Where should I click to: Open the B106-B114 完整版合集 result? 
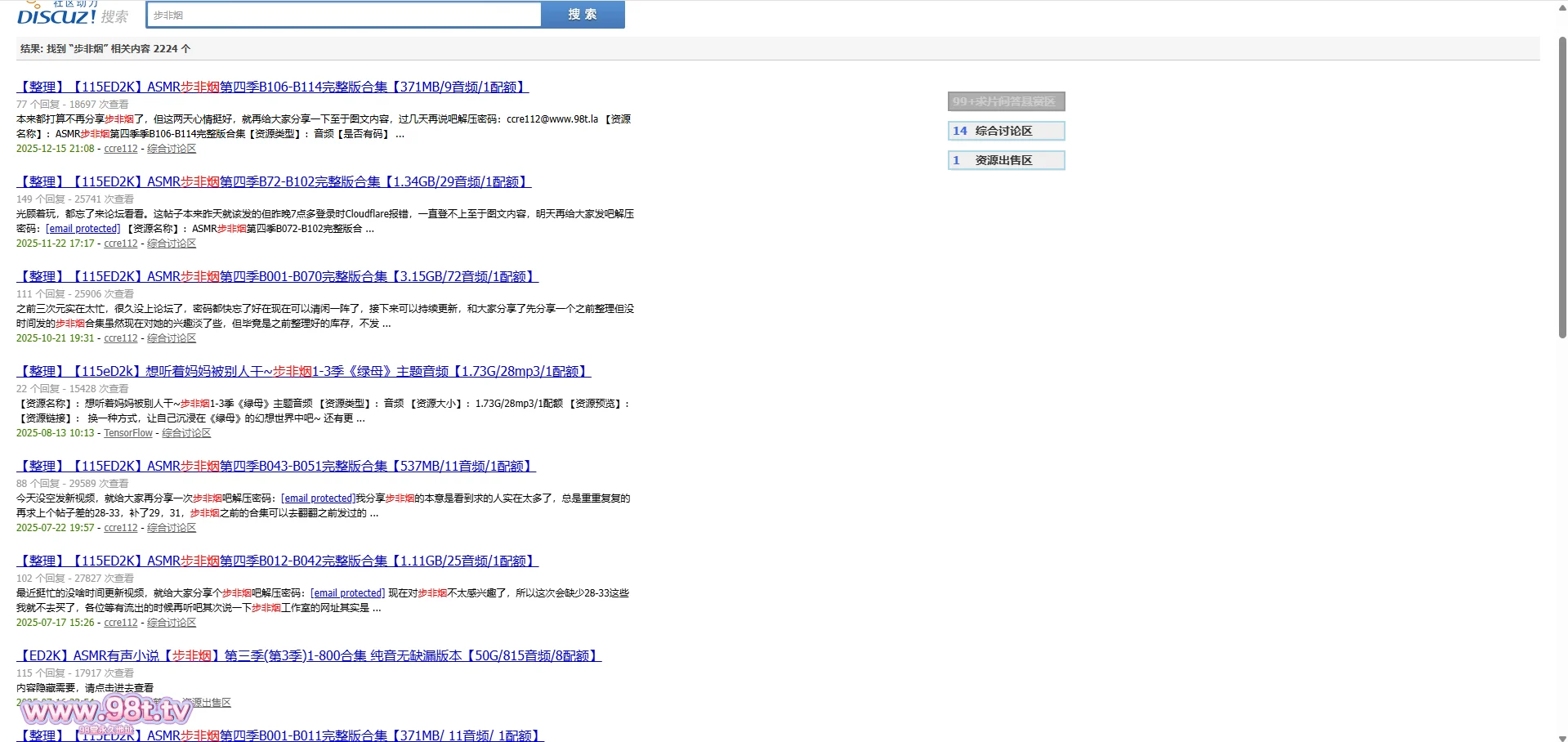[272, 87]
